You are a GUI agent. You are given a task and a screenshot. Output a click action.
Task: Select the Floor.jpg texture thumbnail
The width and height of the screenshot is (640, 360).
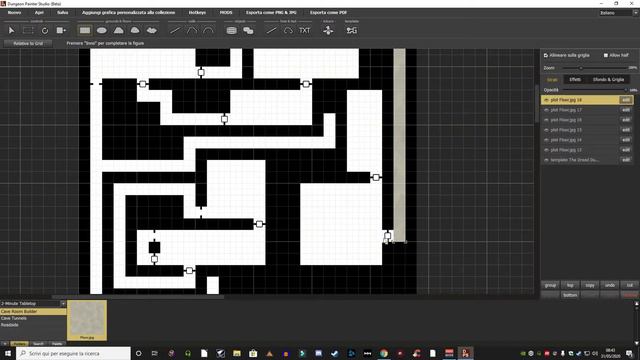[87, 320]
